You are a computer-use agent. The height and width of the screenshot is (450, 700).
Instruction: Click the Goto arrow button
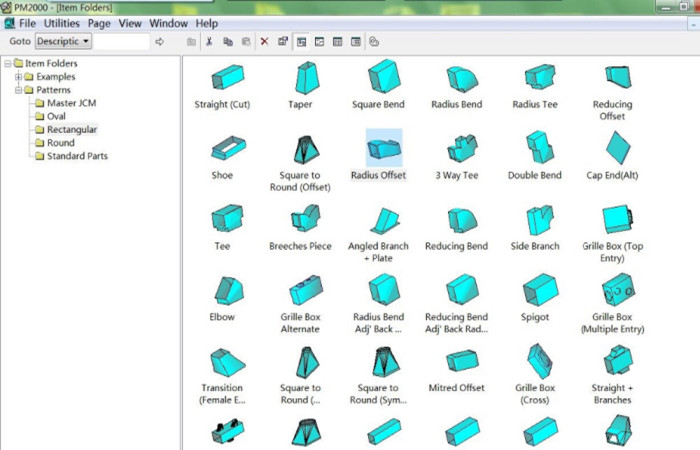(159, 42)
